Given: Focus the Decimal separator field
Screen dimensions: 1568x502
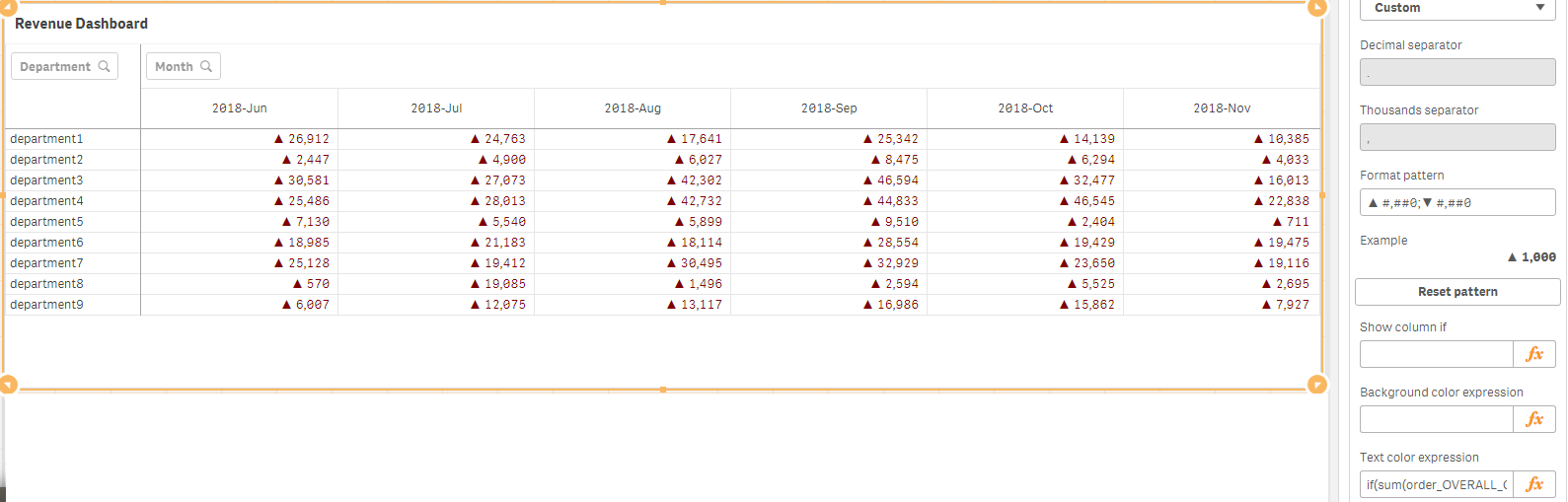Looking at the screenshot, I should pyautogui.click(x=1457, y=72).
